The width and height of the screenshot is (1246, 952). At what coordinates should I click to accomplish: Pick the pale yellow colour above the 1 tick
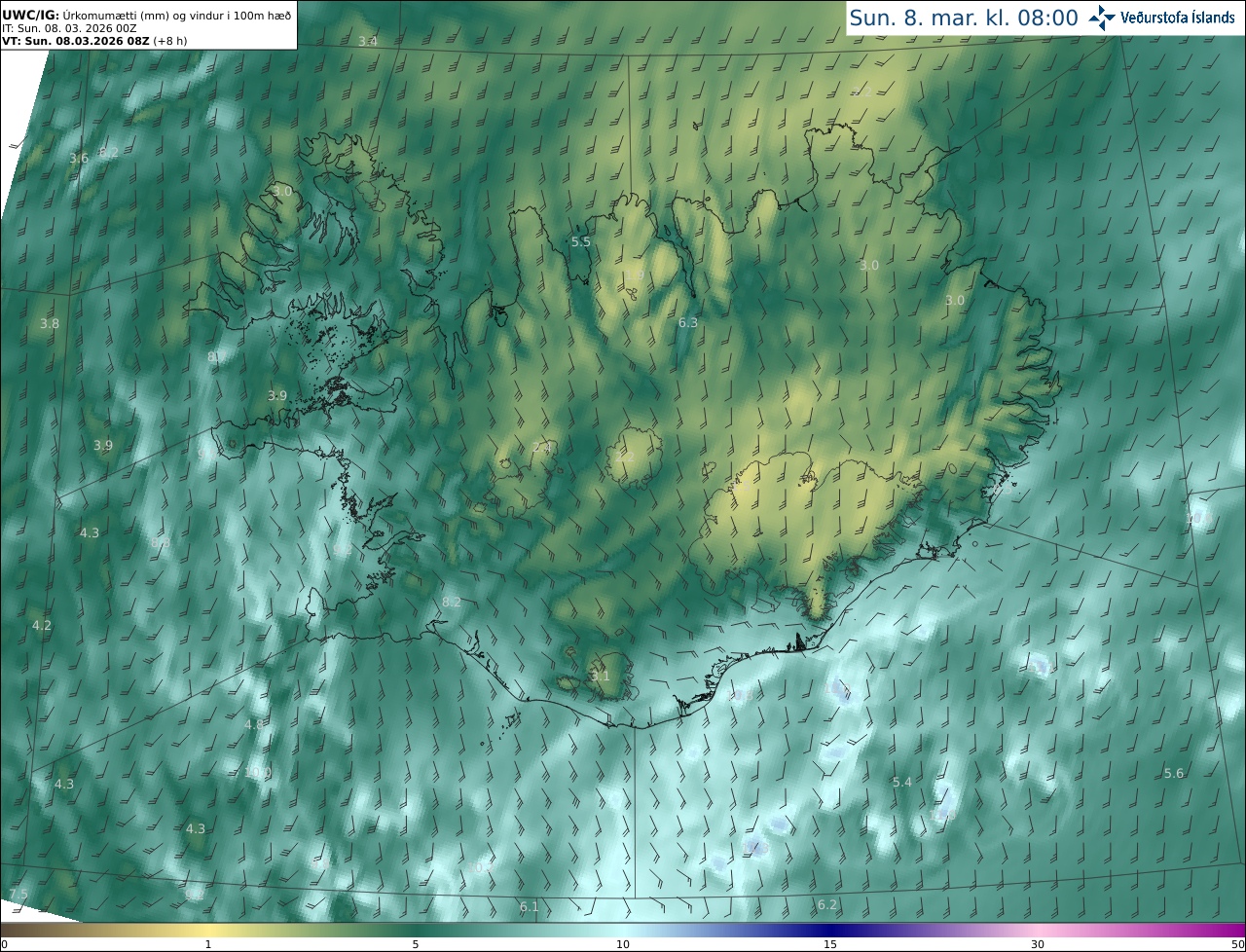[208, 930]
